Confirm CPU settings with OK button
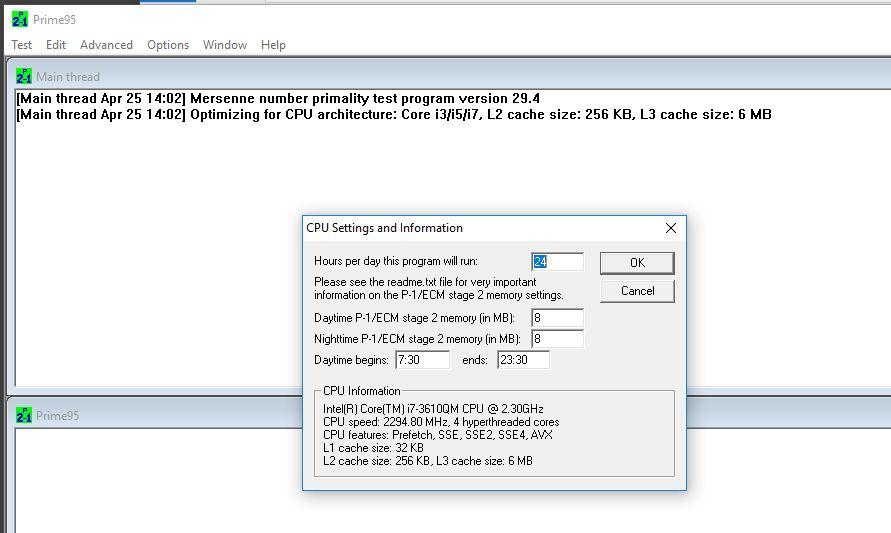 click(x=637, y=263)
